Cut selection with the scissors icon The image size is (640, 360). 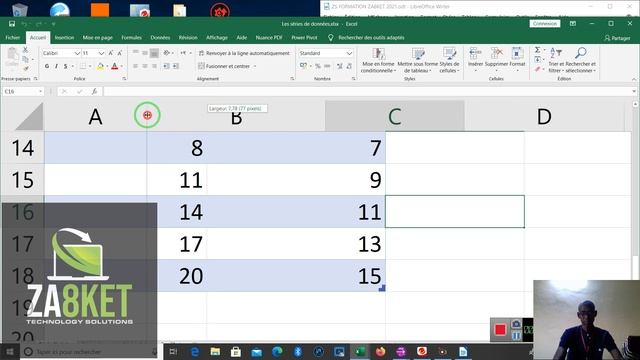25,50
